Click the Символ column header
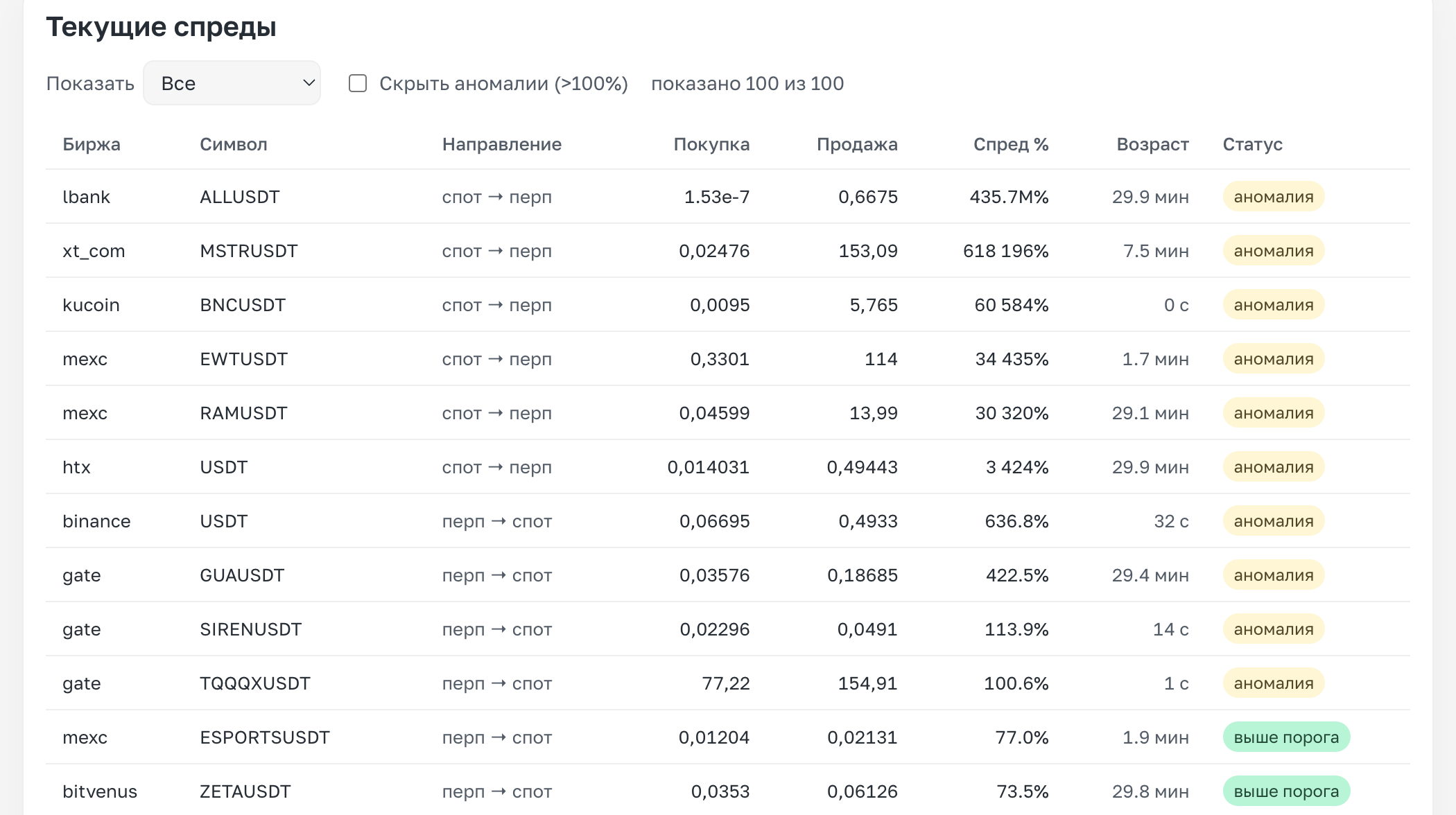1456x815 pixels. [x=234, y=144]
